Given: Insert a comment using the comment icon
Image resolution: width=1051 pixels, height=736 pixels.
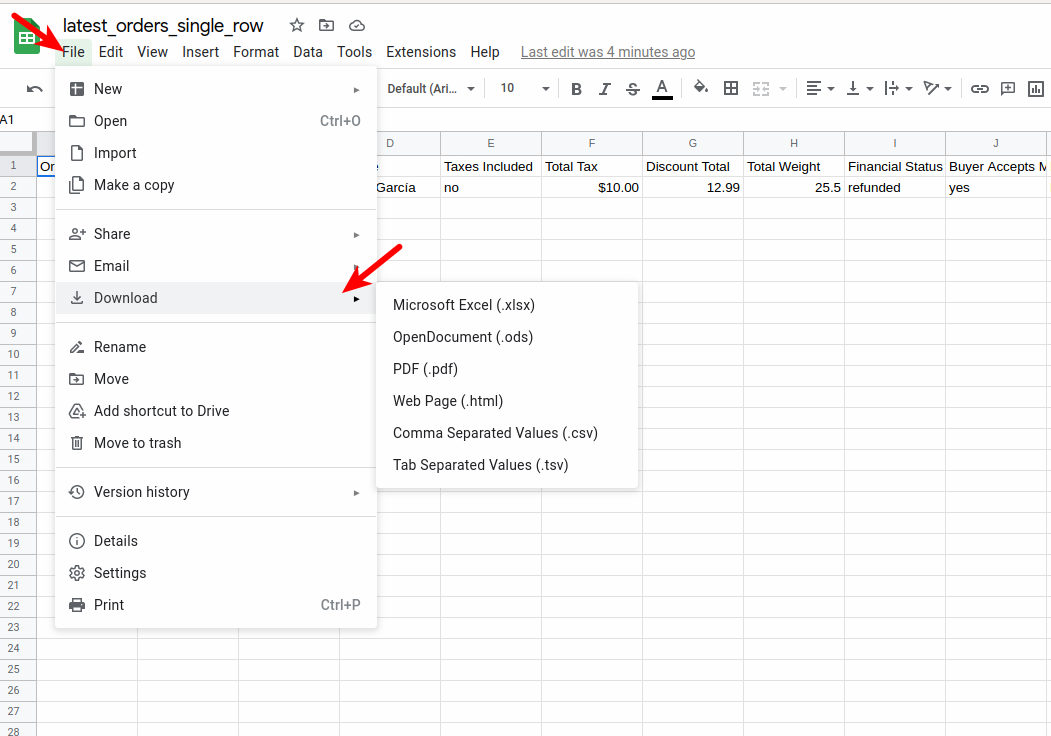Looking at the screenshot, I should 1007,88.
